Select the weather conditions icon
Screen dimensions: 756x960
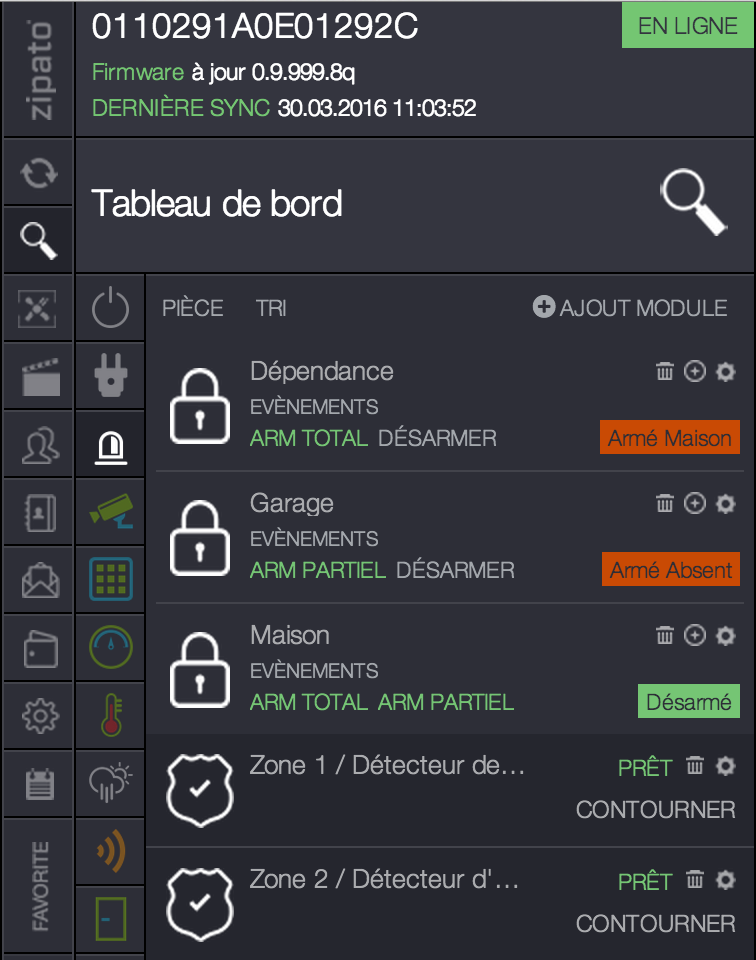[x=109, y=783]
